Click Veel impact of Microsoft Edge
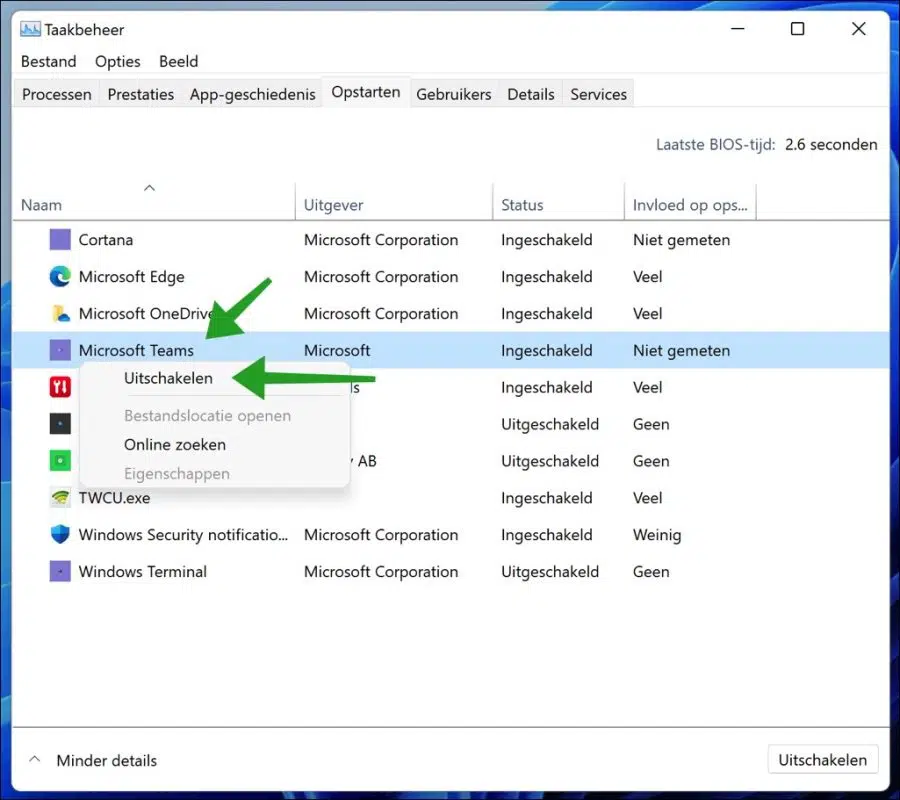This screenshot has height=800, width=900. pos(647,277)
